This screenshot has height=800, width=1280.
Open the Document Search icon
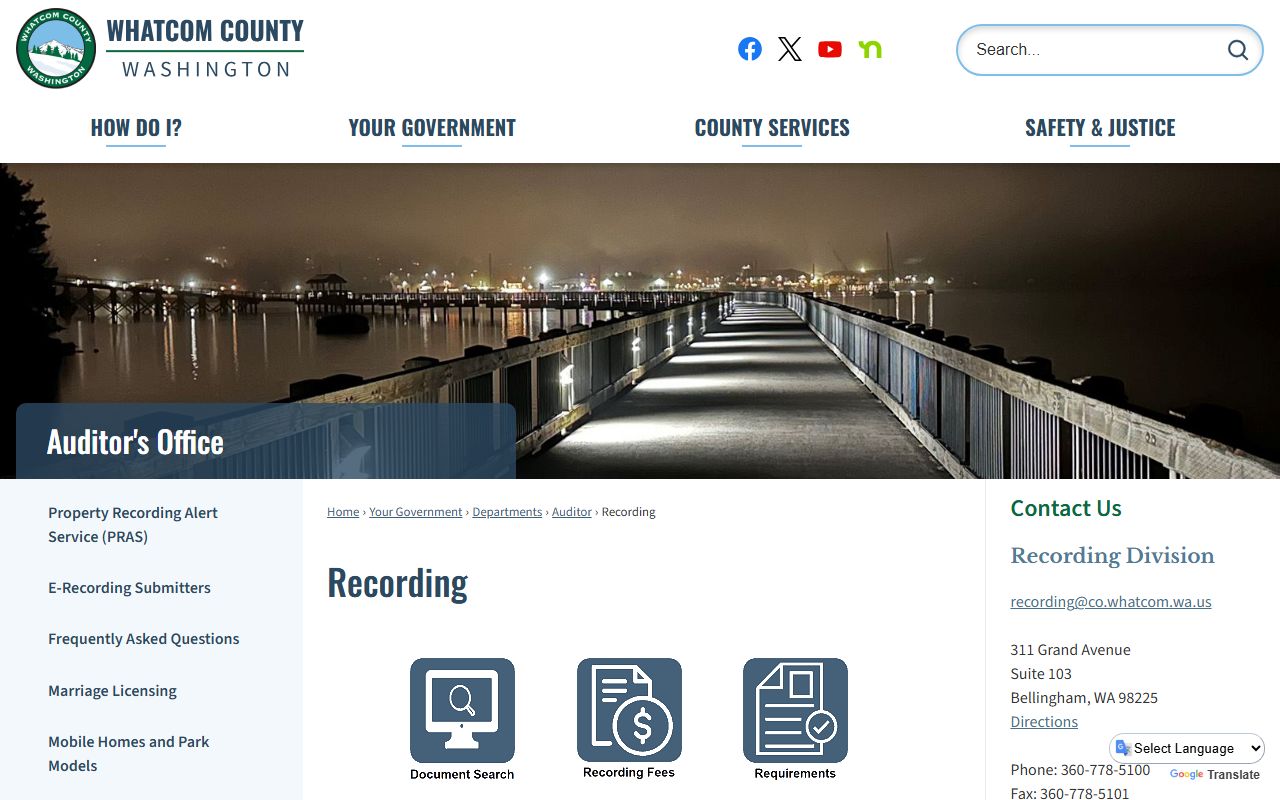(462, 720)
